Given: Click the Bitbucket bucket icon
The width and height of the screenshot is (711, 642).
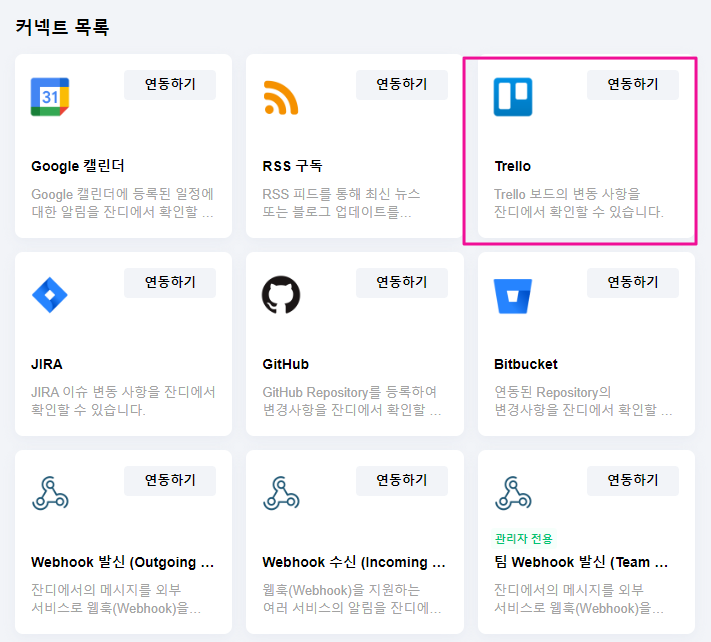Looking at the screenshot, I should click(513, 296).
